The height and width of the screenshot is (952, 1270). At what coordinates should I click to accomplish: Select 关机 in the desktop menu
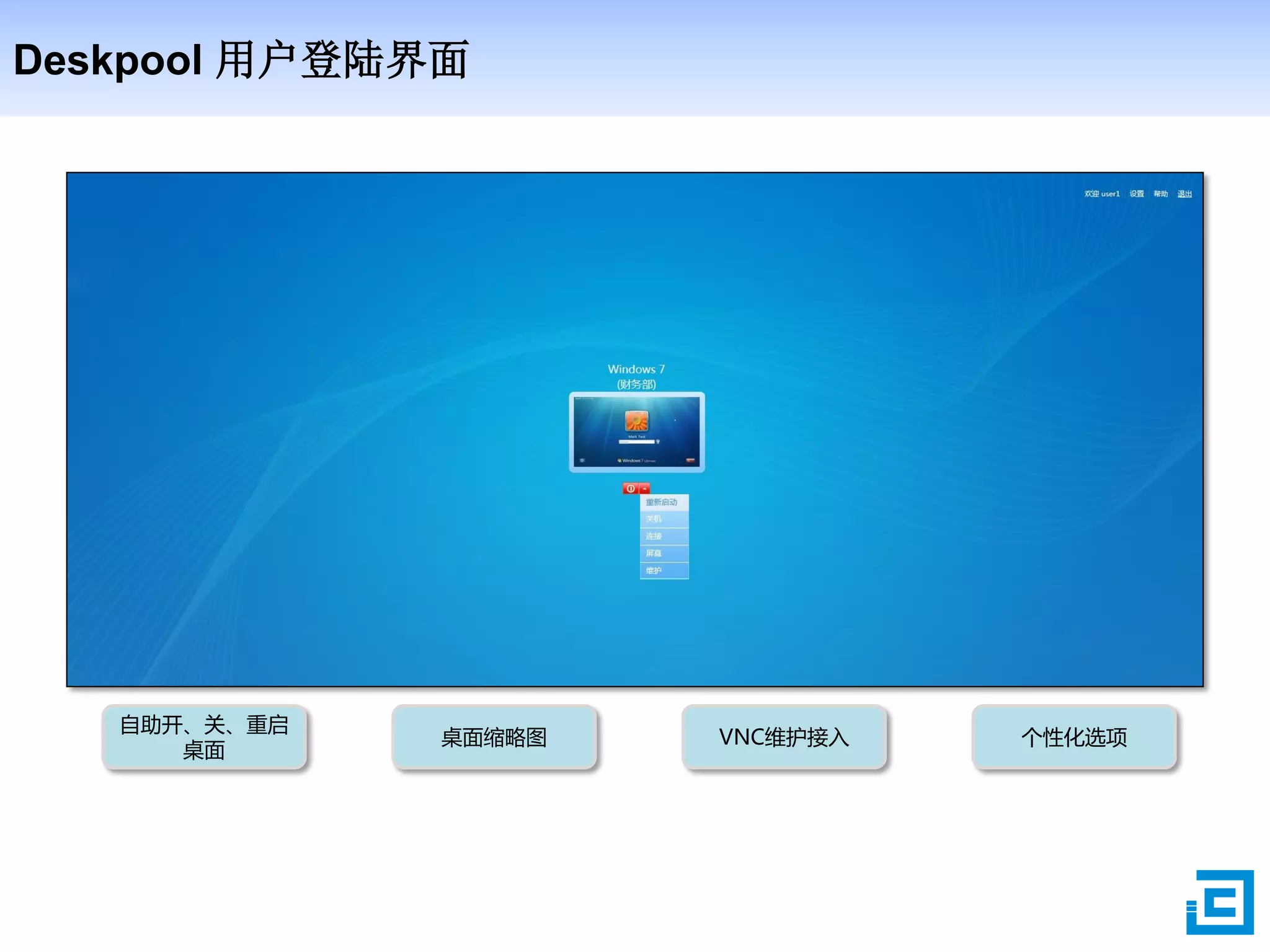[664, 519]
